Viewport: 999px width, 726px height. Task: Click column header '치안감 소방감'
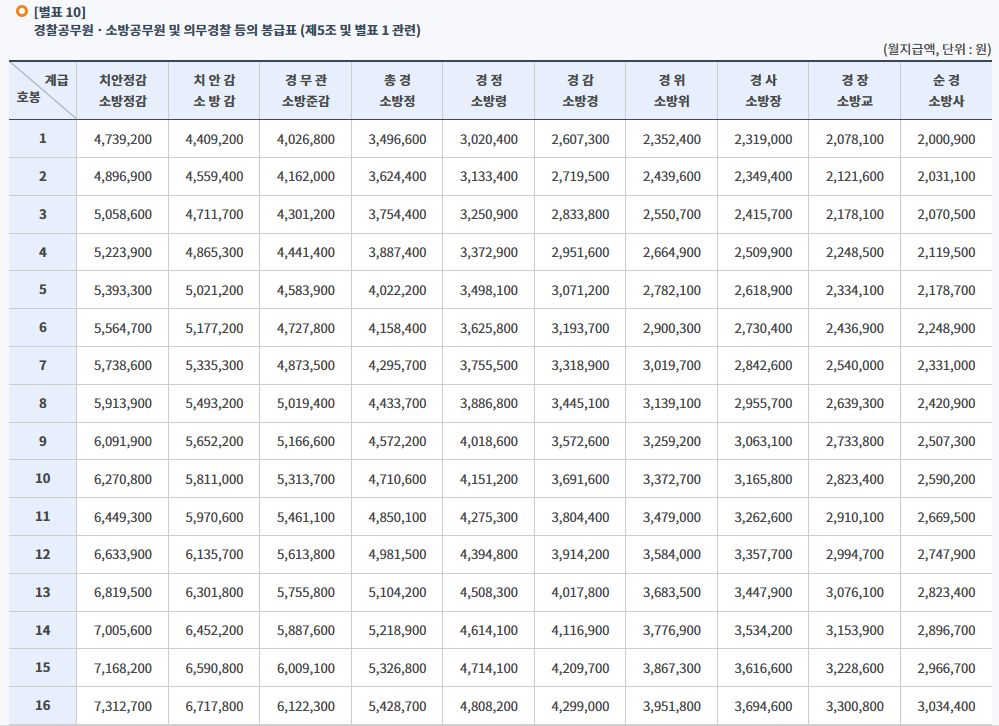click(x=214, y=90)
